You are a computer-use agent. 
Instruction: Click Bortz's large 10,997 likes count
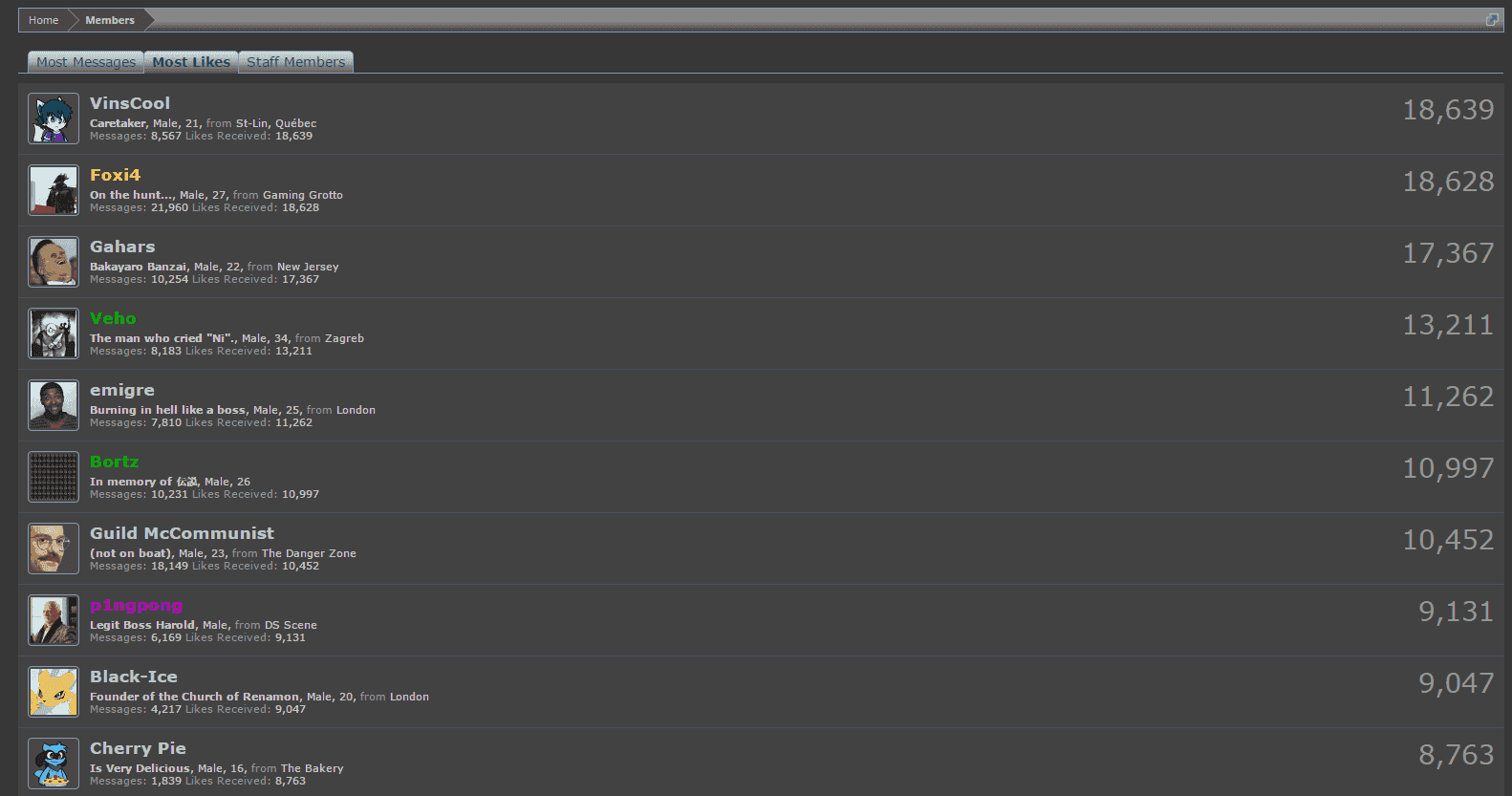(1448, 468)
